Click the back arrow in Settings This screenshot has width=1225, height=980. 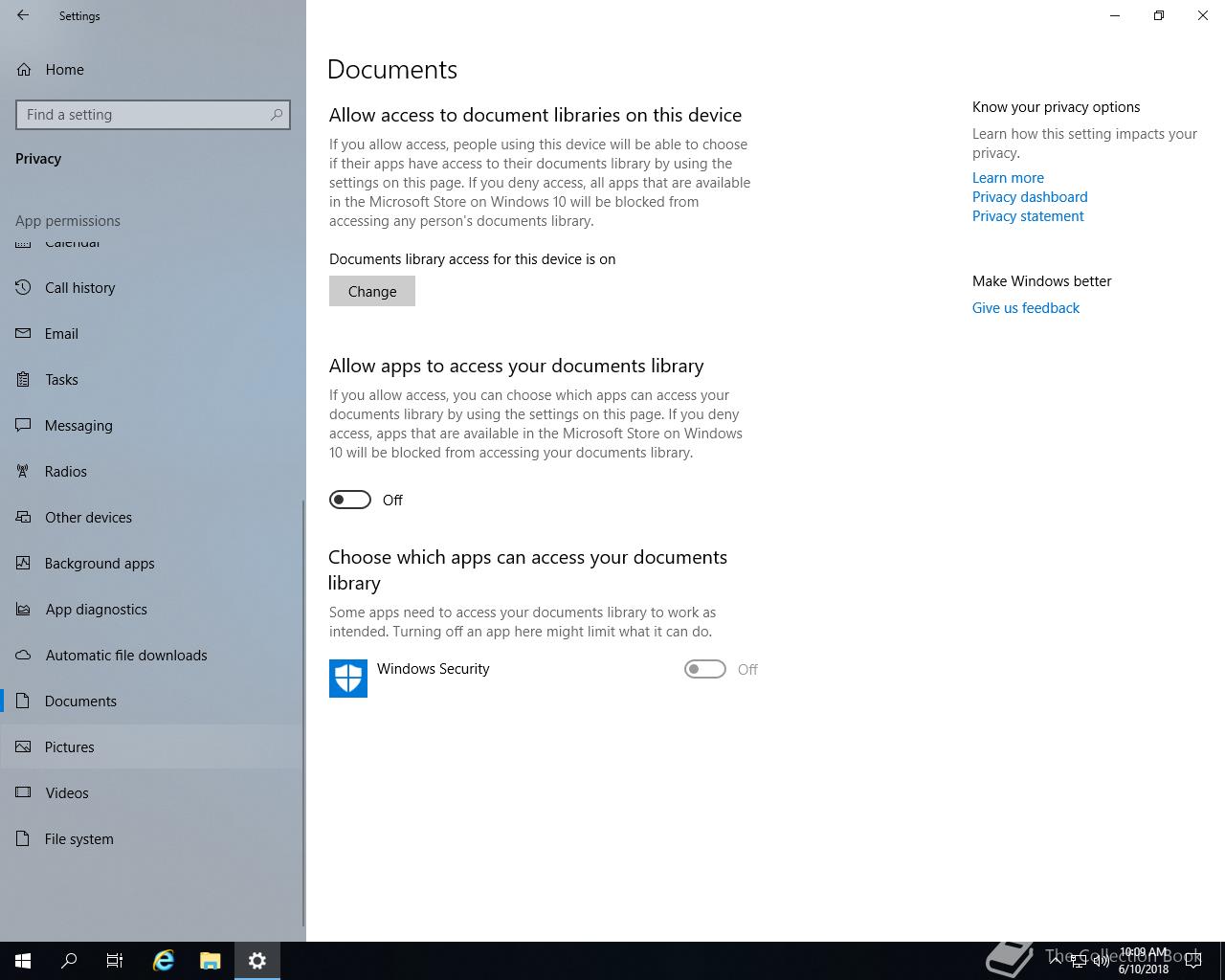pyautogui.click(x=23, y=15)
